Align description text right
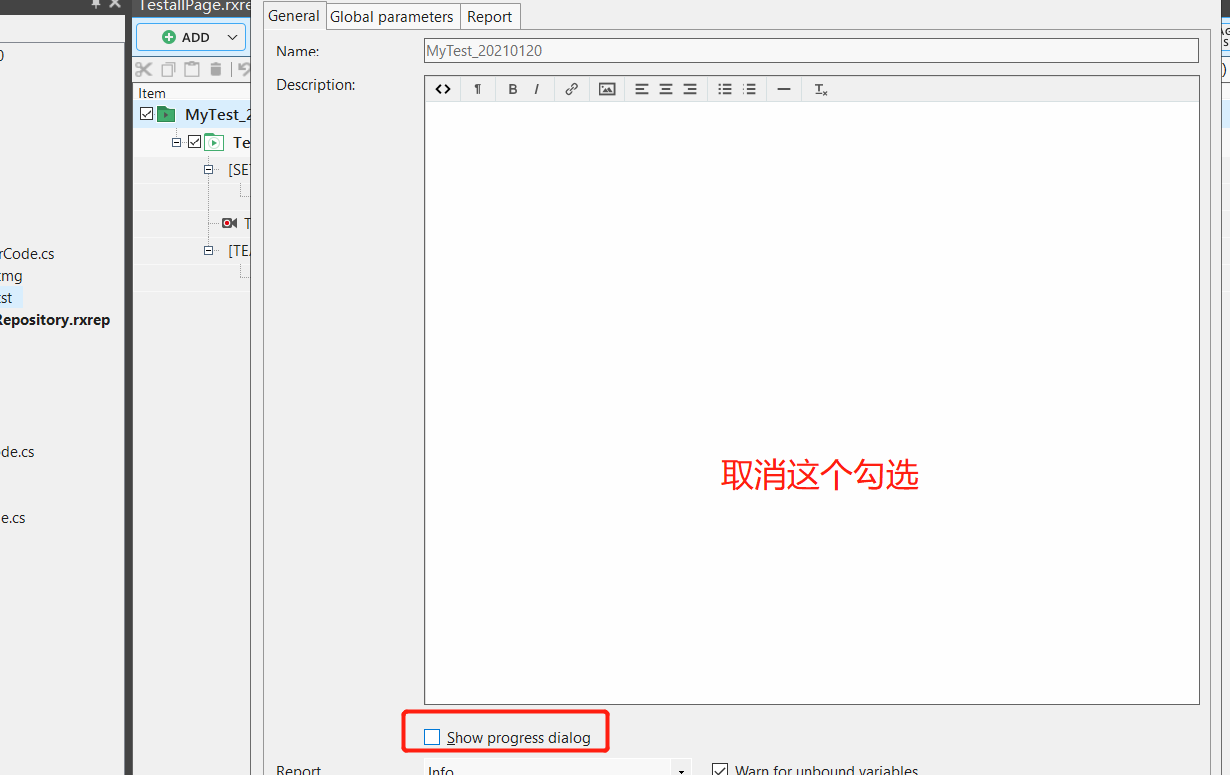1230x775 pixels. coord(690,89)
